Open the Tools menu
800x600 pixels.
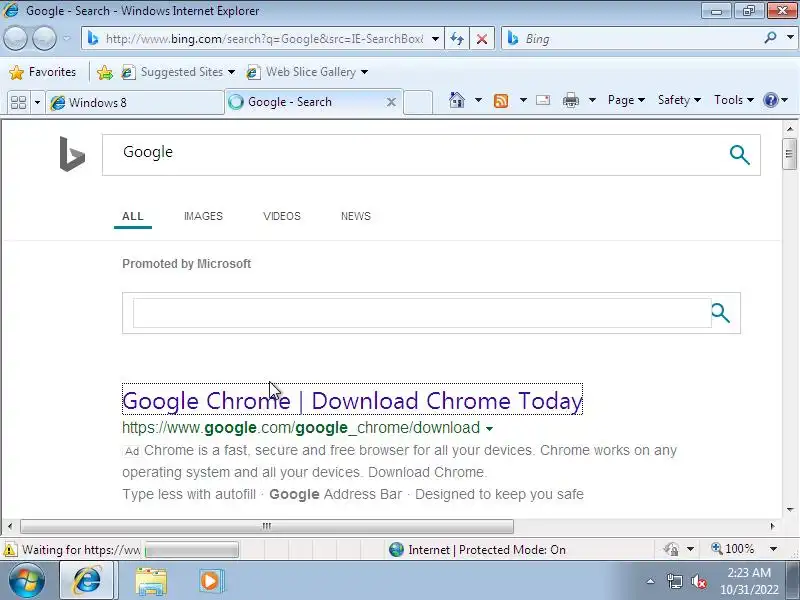[x=734, y=100]
